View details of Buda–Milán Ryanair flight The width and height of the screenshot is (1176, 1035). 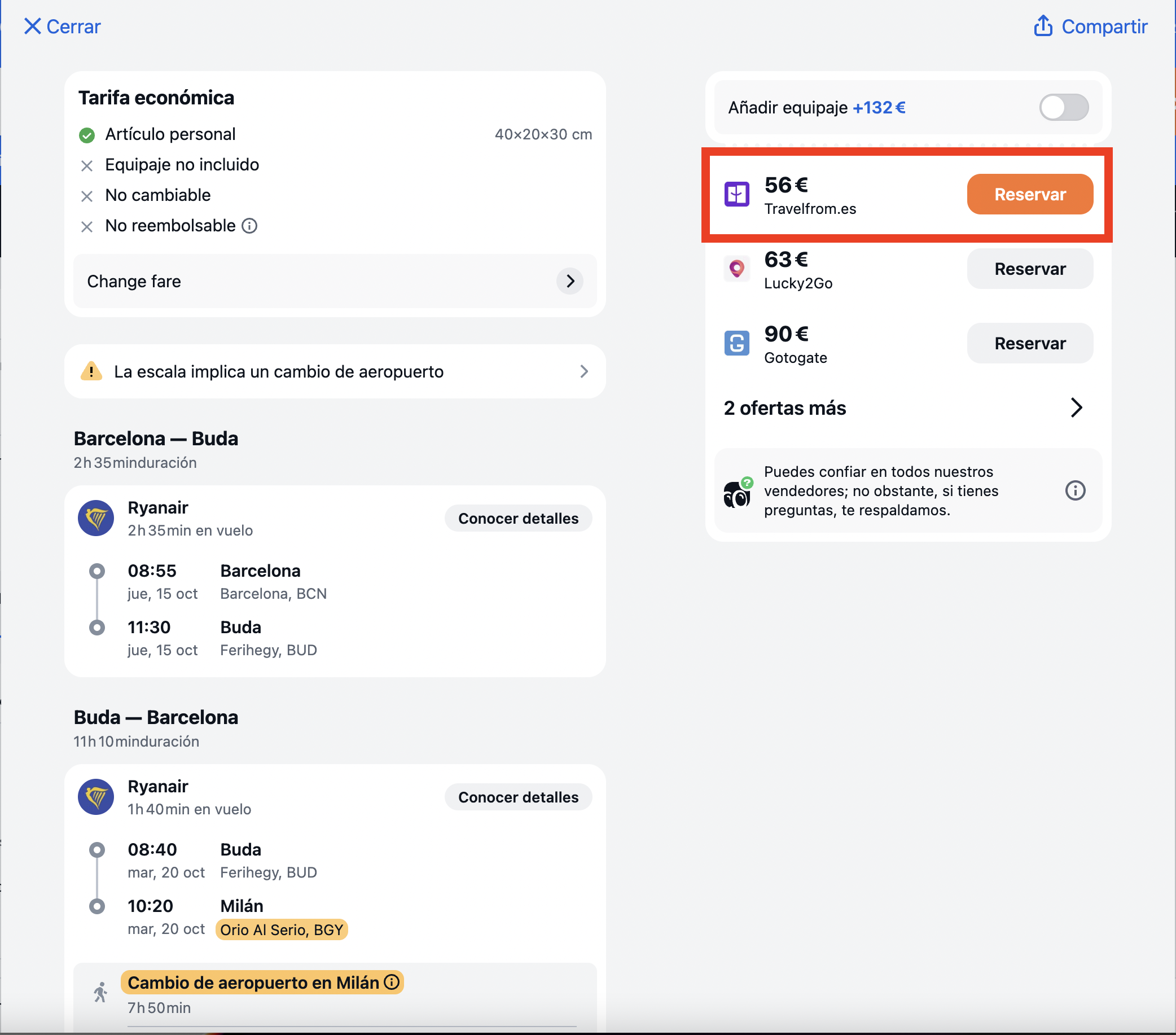click(518, 797)
